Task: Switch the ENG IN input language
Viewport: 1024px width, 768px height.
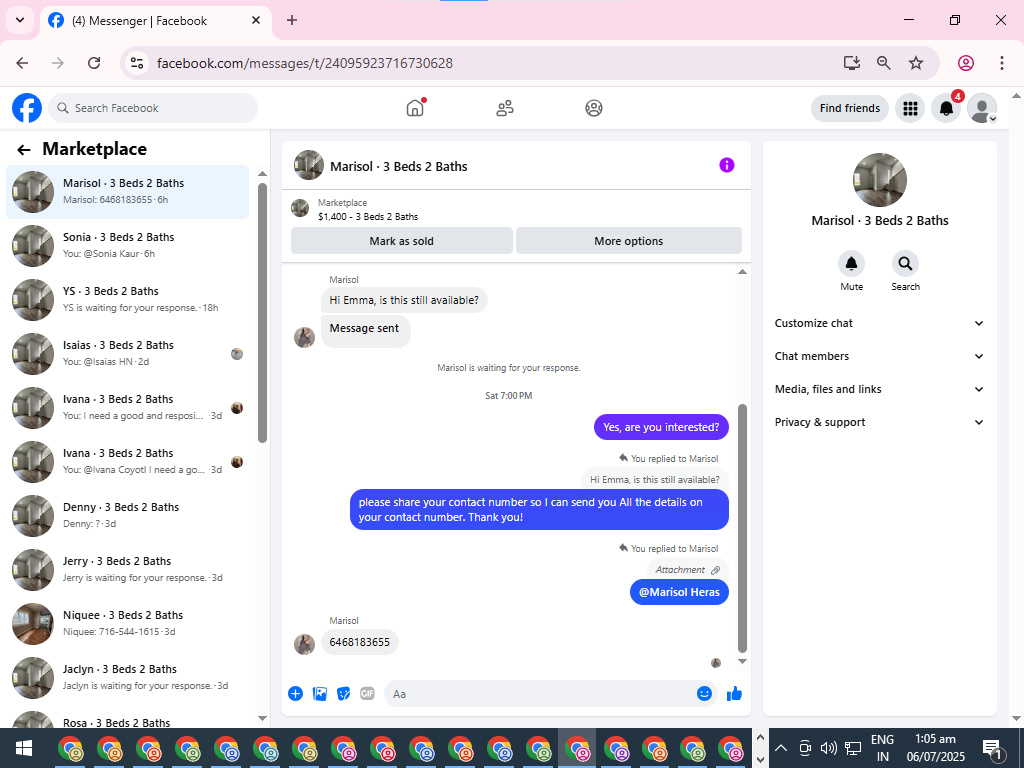Action: (x=882, y=748)
